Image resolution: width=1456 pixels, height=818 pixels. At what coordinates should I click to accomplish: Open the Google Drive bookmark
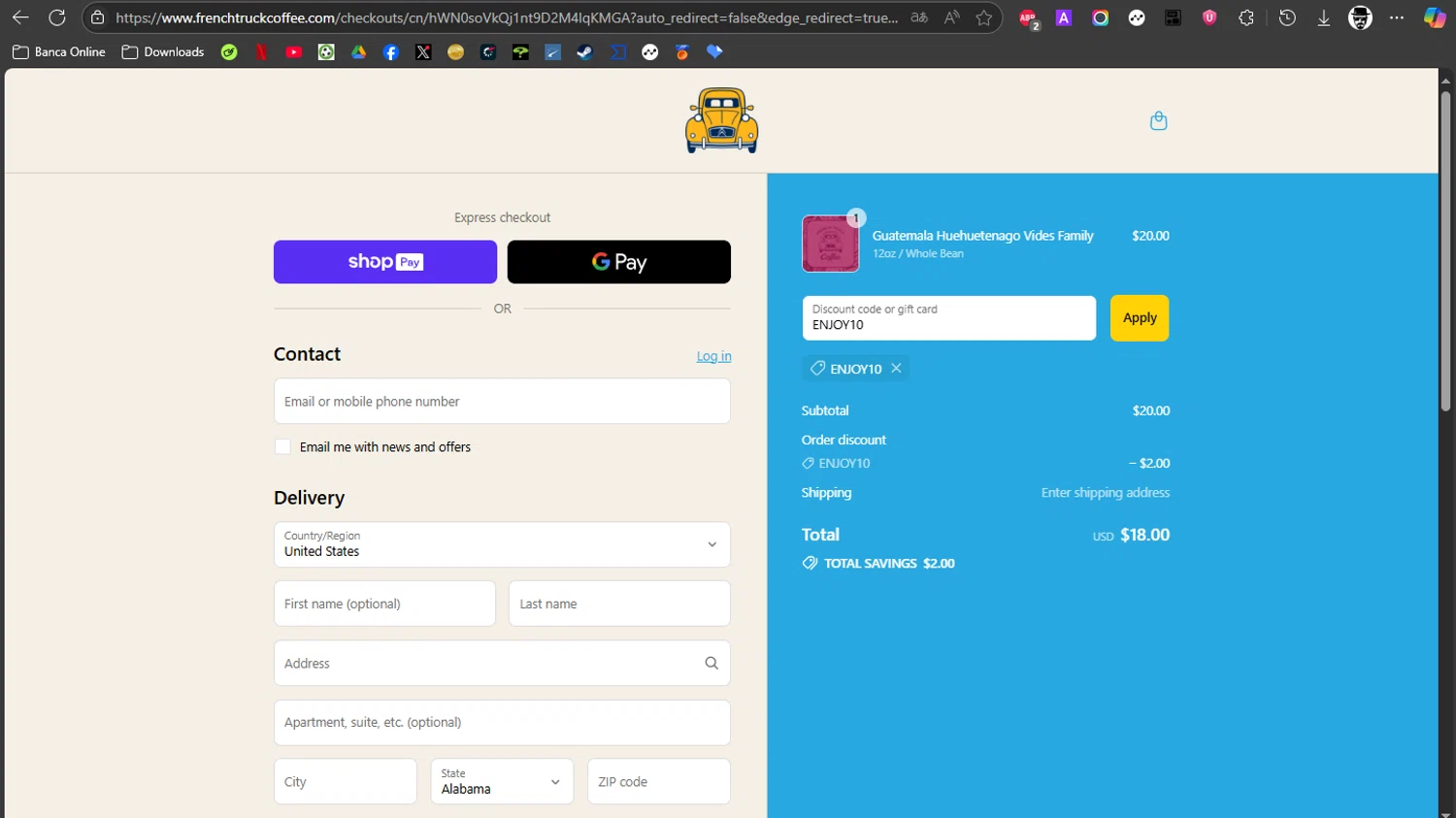(359, 52)
